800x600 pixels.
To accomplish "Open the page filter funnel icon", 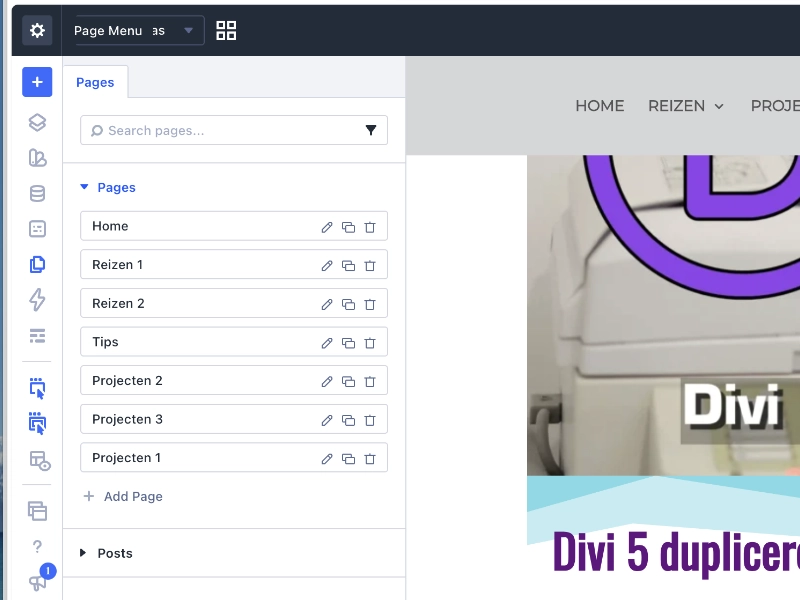I will click(x=371, y=130).
